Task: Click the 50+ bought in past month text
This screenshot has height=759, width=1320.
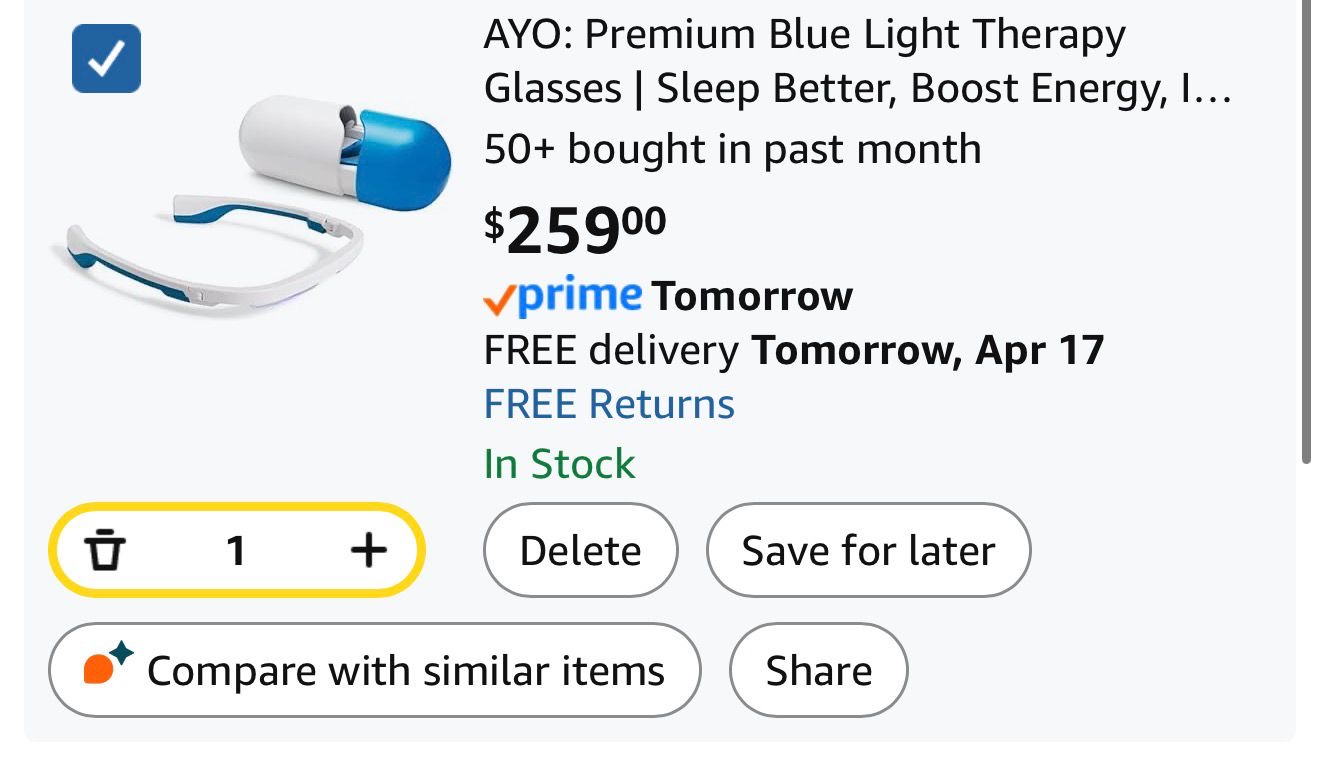Action: (732, 150)
